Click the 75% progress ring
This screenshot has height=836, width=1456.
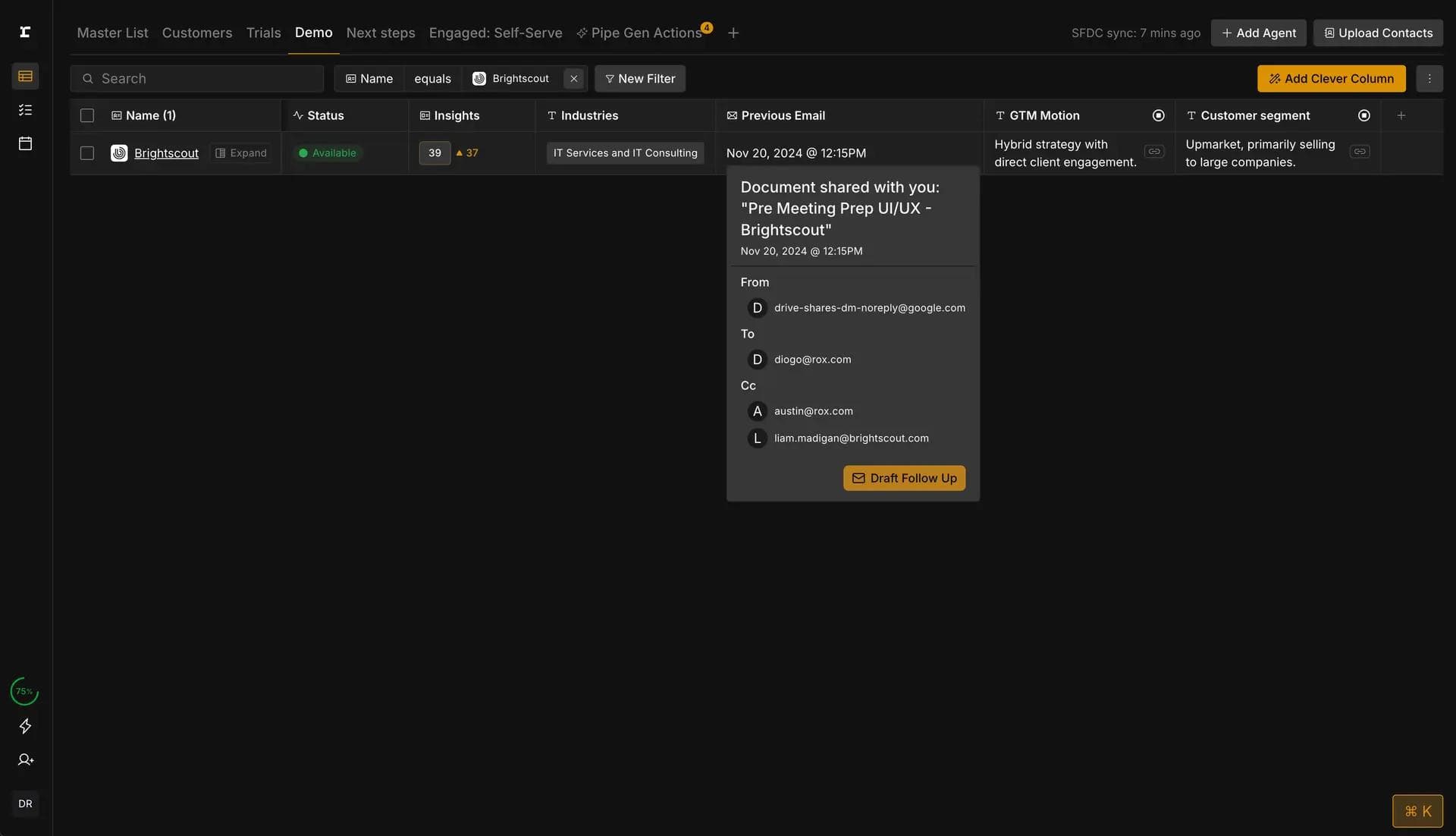click(x=24, y=691)
